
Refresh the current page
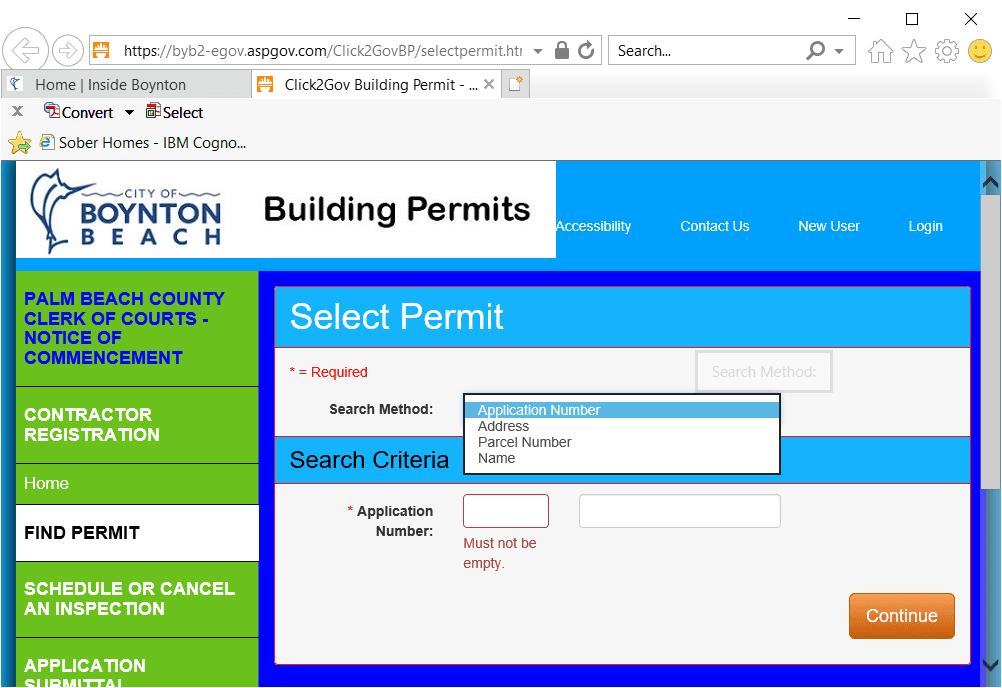585,49
